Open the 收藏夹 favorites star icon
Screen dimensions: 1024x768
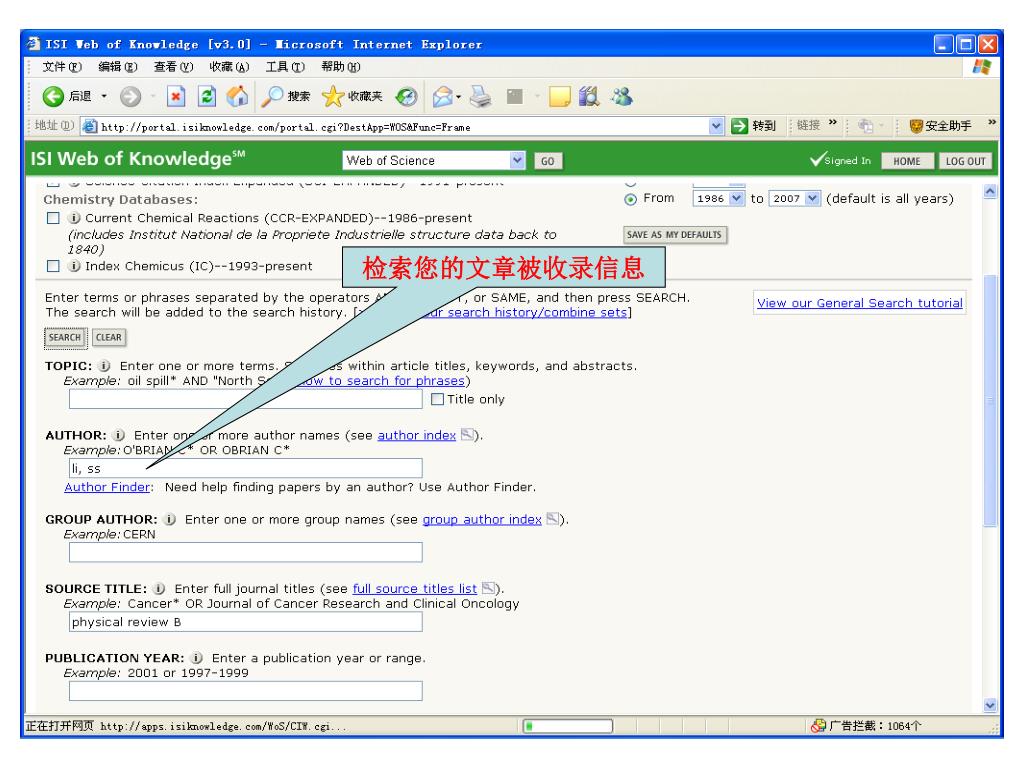[x=332, y=97]
